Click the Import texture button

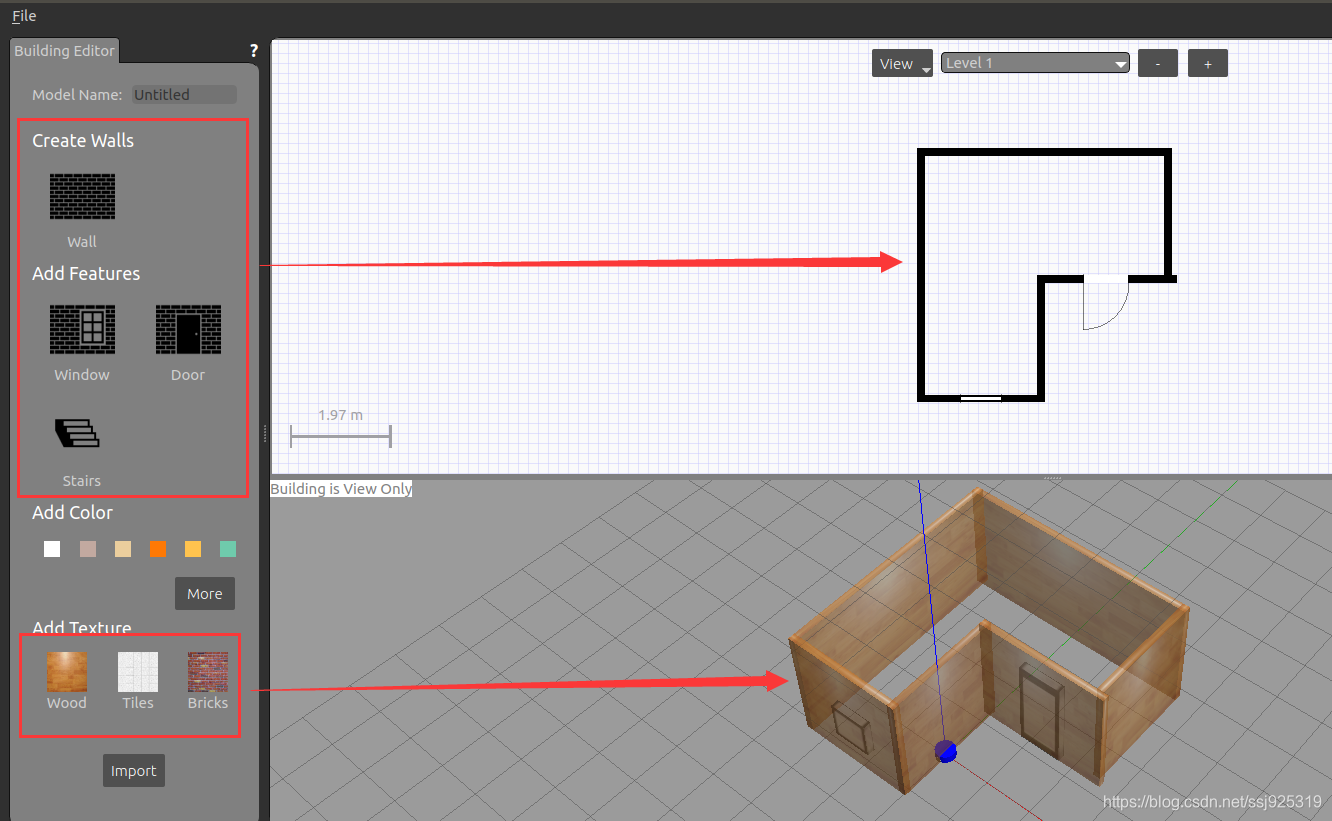click(x=134, y=771)
